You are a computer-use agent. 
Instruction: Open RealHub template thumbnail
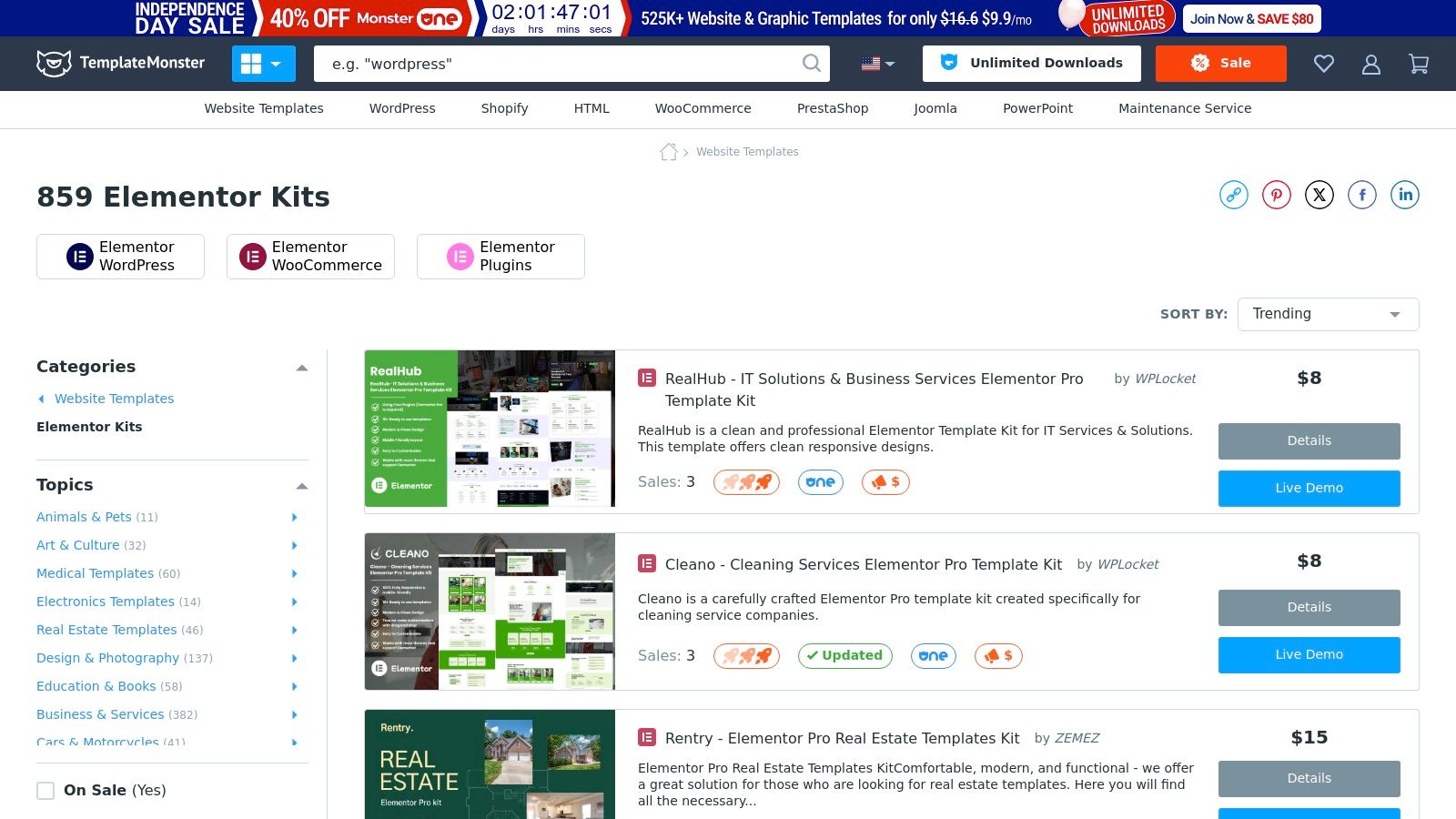(490, 429)
